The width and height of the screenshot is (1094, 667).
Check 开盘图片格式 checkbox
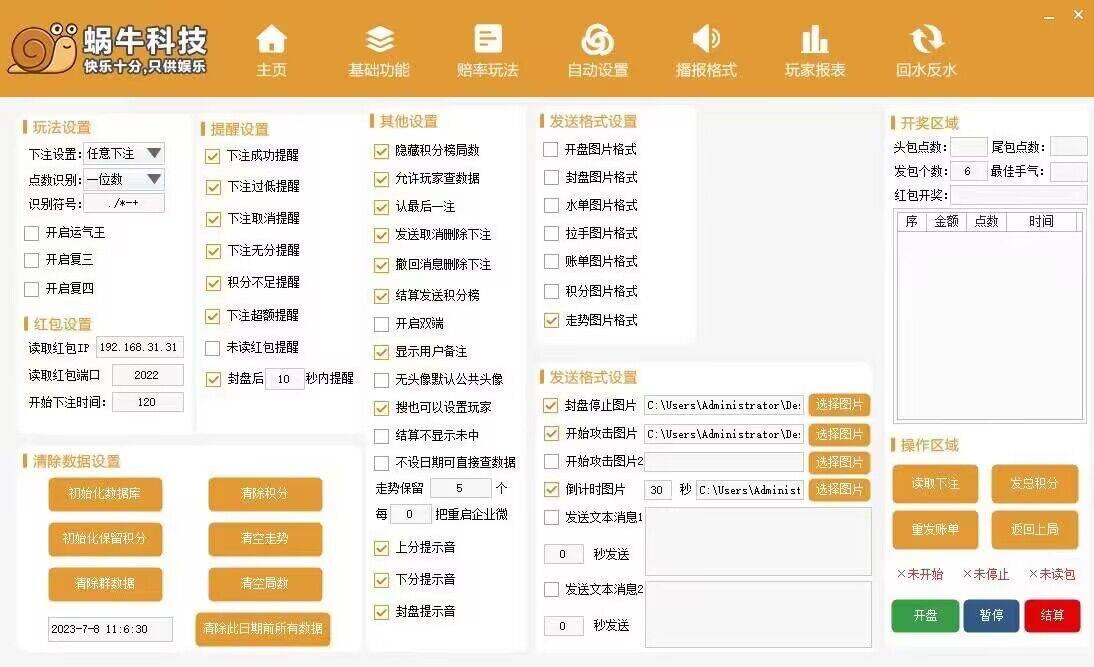pyautogui.click(x=550, y=149)
